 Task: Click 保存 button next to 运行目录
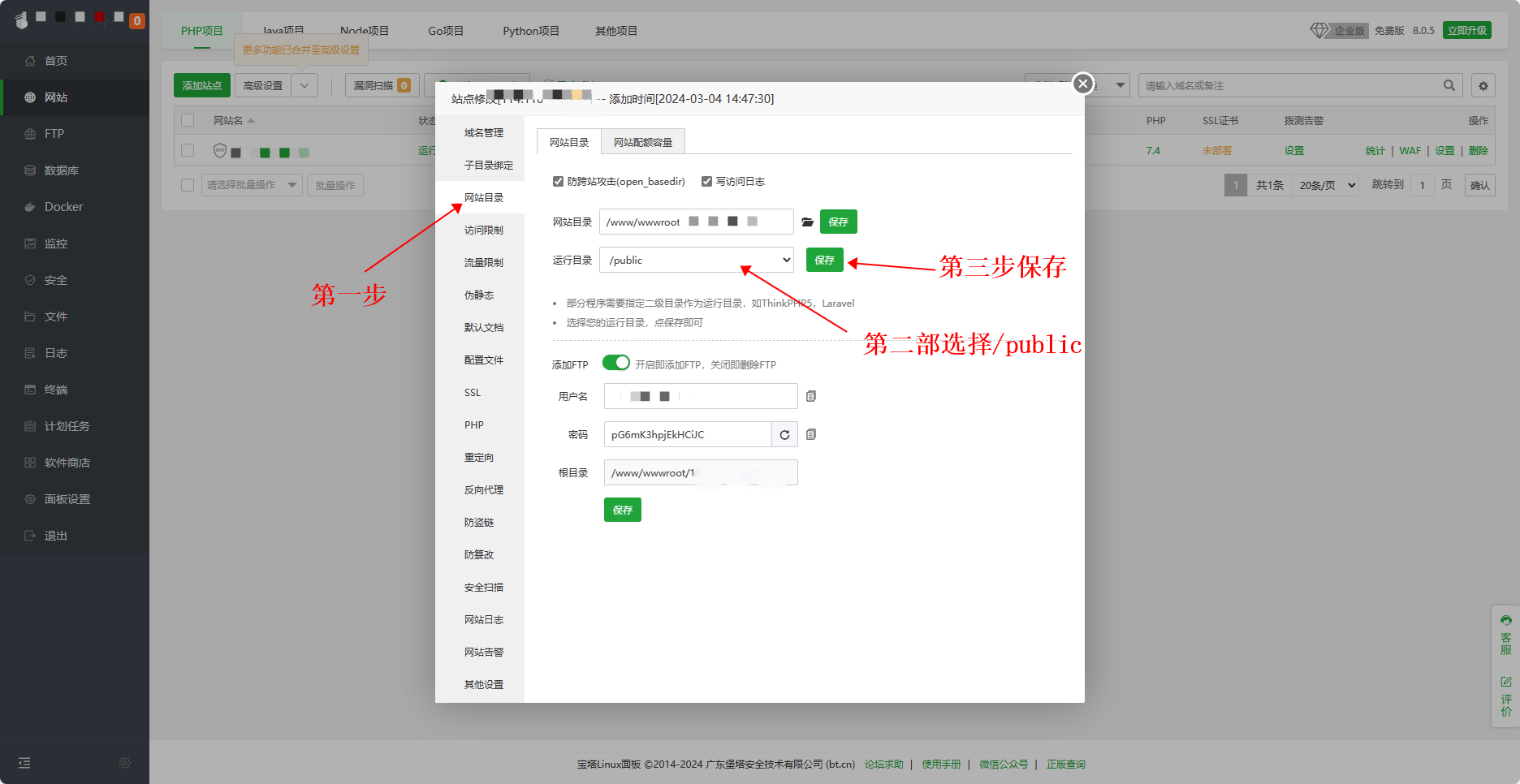point(824,260)
